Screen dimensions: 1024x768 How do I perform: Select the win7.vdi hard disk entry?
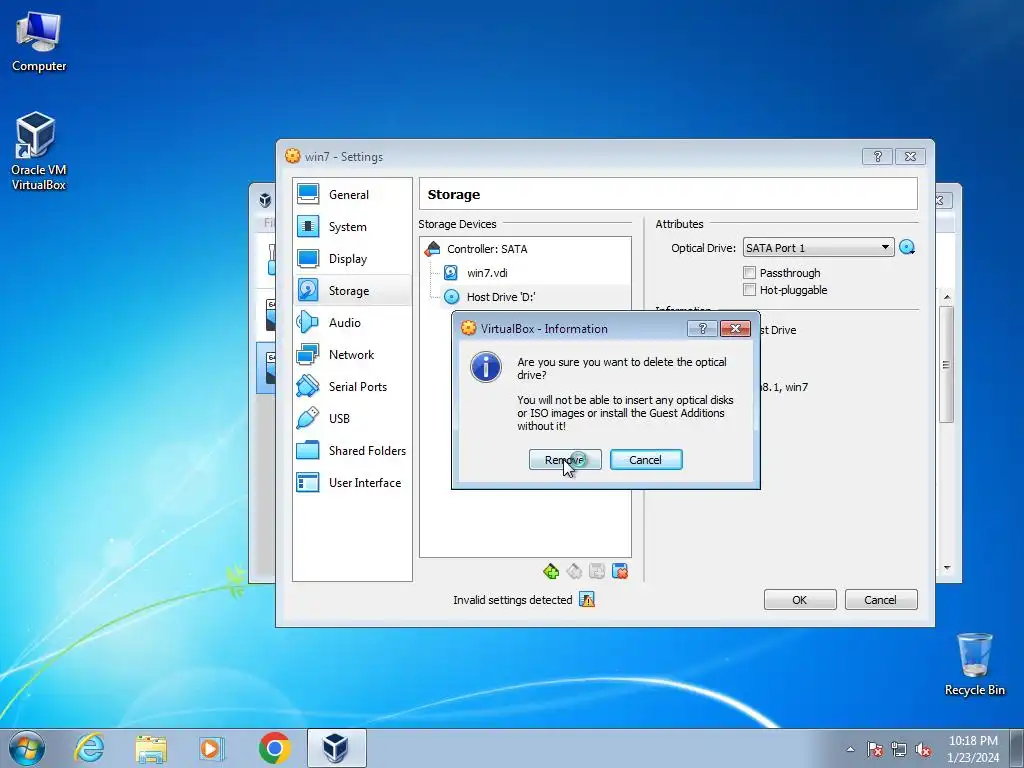coord(487,273)
